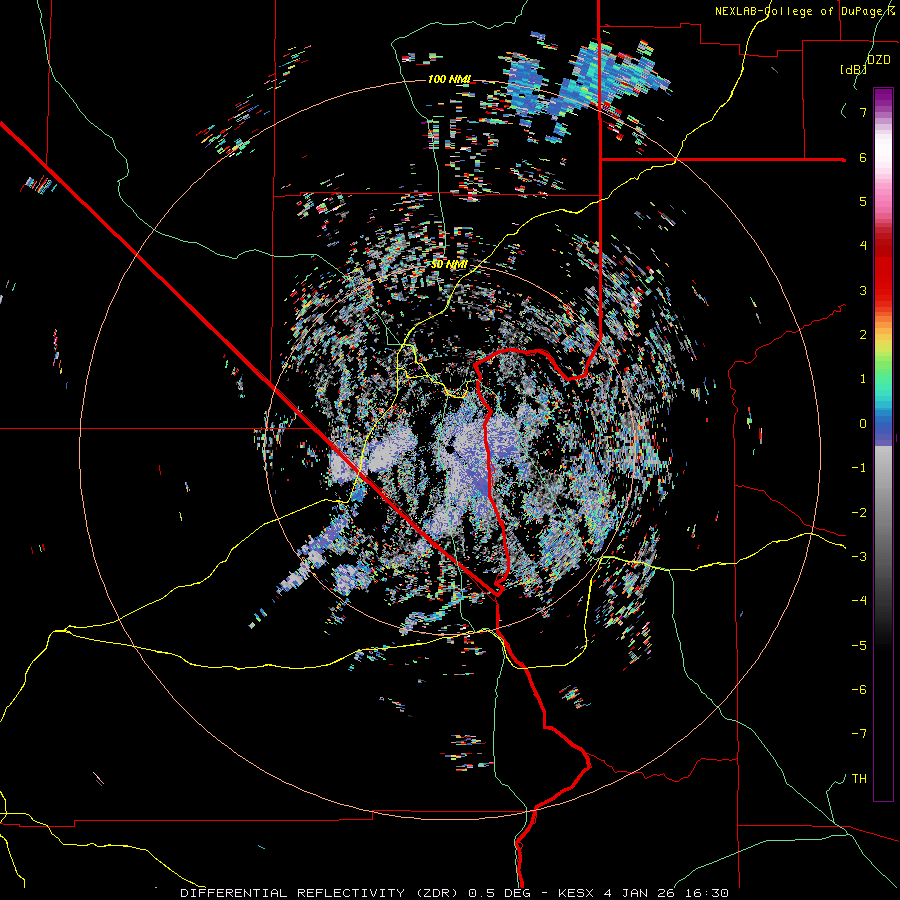900x900 pixels.
Task: Click the 4 value on the color scale
Action: tap(863, 246)
